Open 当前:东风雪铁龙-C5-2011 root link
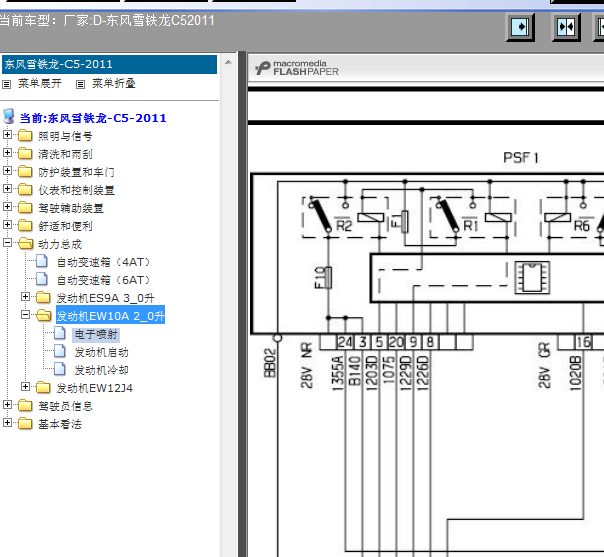The height and width of the screenshot is (557, 604). pos(93,118)
